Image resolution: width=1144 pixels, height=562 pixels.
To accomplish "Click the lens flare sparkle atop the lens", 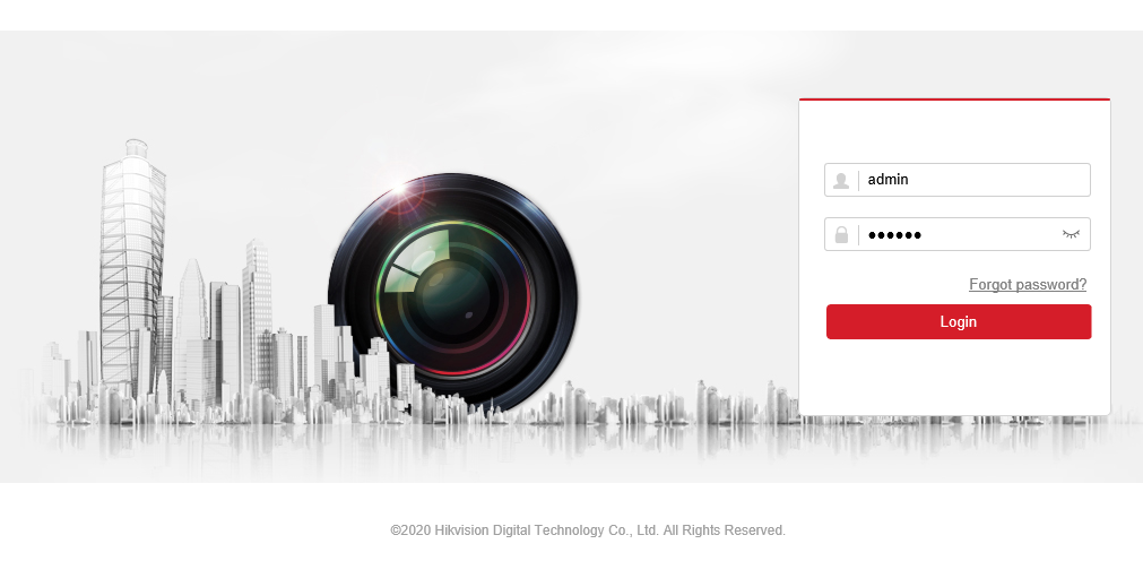I will 399,188.
